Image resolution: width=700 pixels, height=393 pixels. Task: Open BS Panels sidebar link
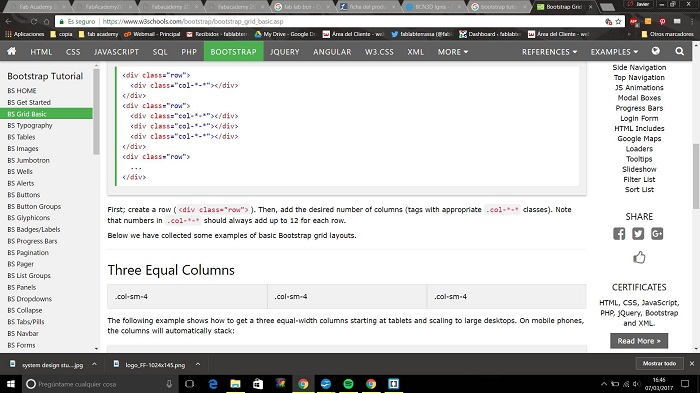pyautogui.click(x=22, y=287)
